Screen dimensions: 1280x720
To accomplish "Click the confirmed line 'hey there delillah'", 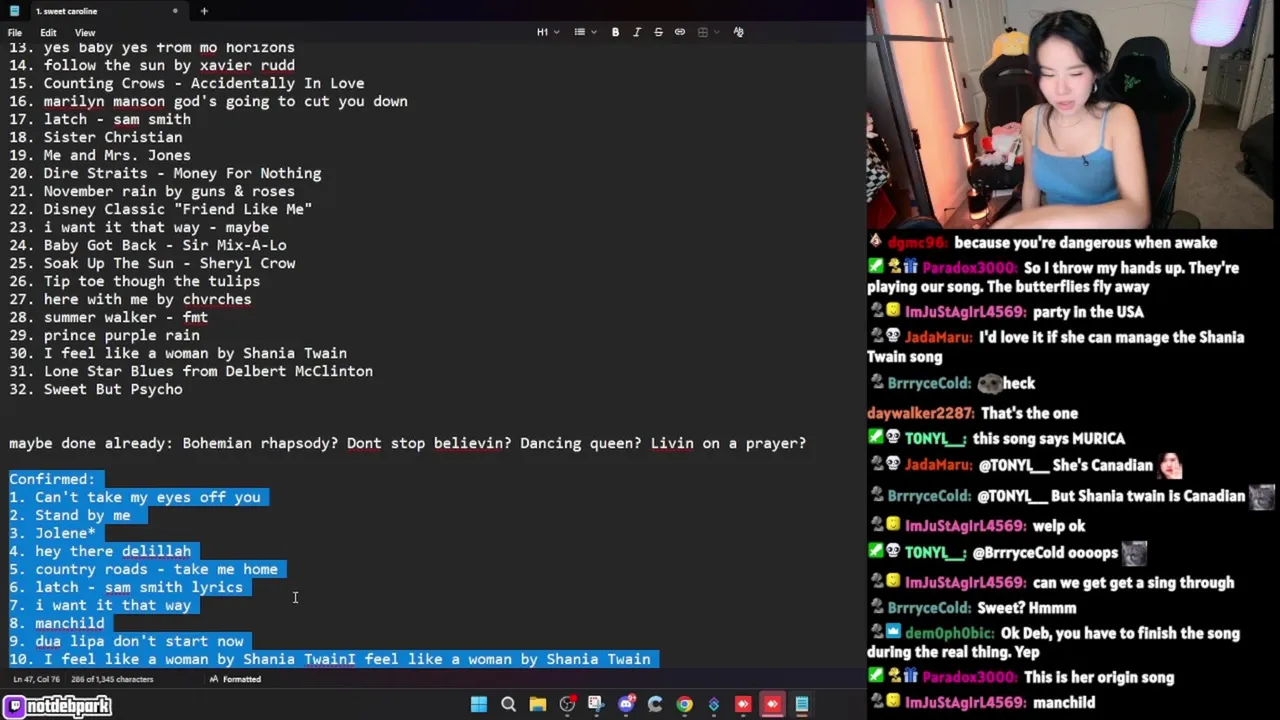I will click(x=113, y=551).
